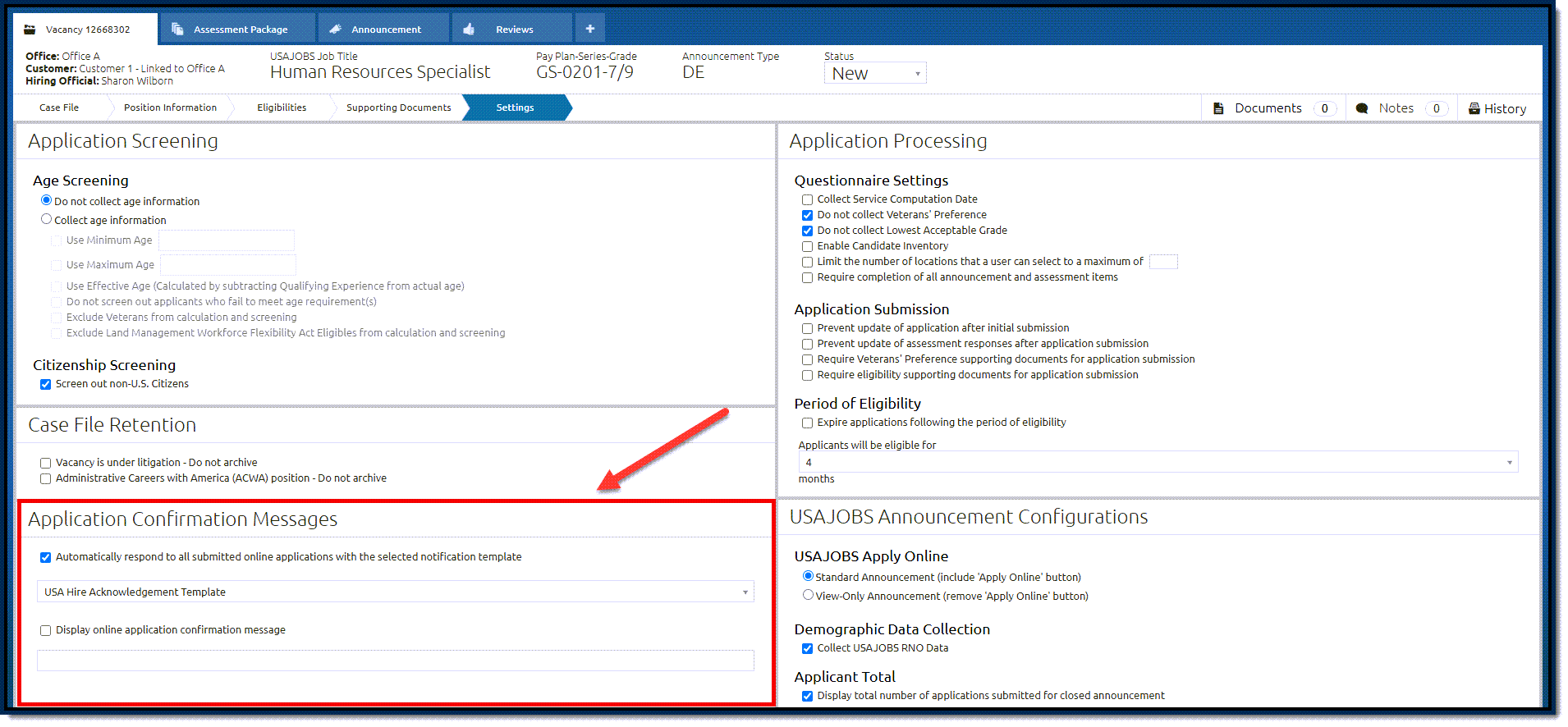Select View-Only Announcement radio button

tap(808, 595)
